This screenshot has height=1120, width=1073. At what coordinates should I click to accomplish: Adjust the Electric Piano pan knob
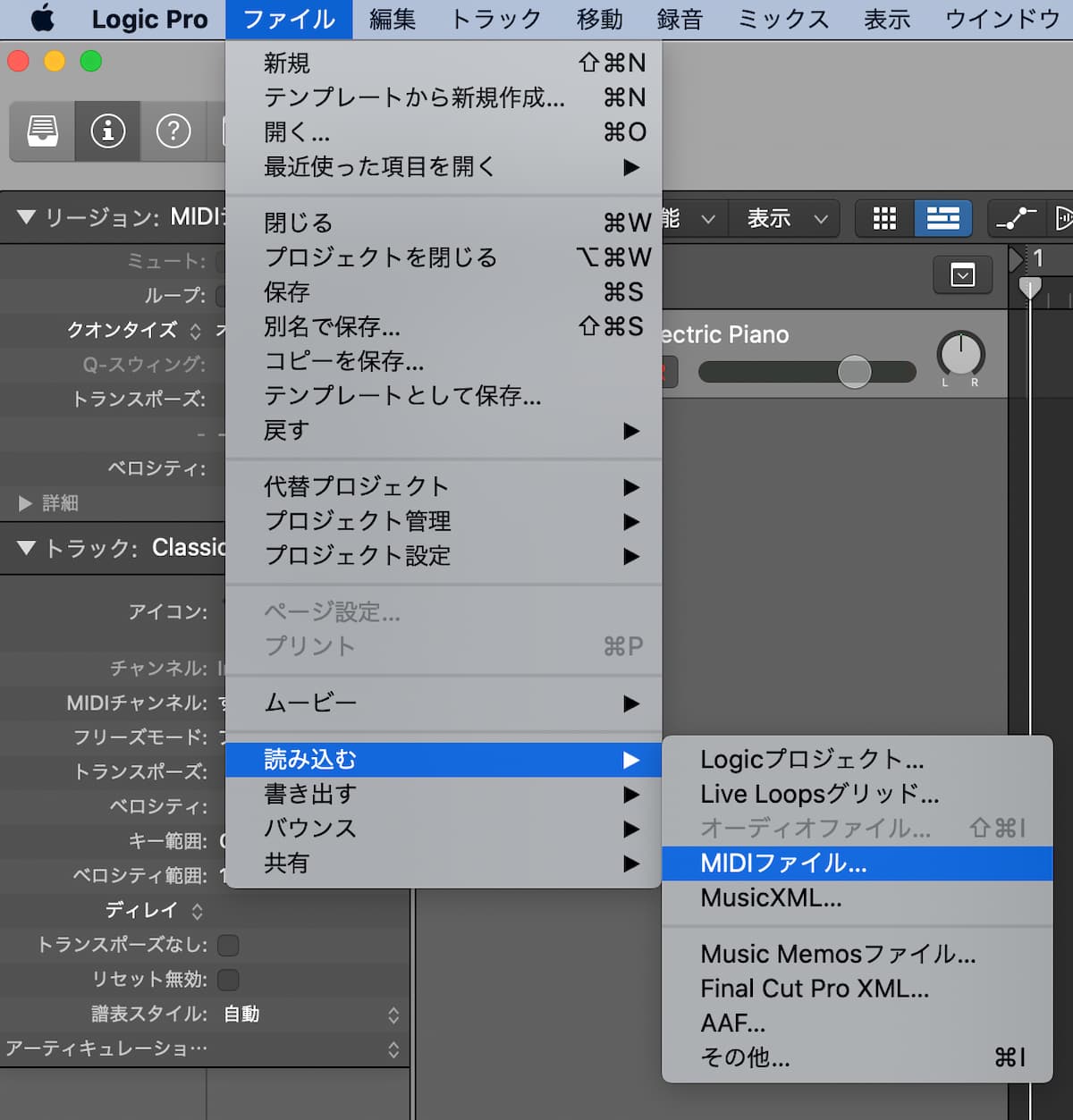(x=961, y=355)
